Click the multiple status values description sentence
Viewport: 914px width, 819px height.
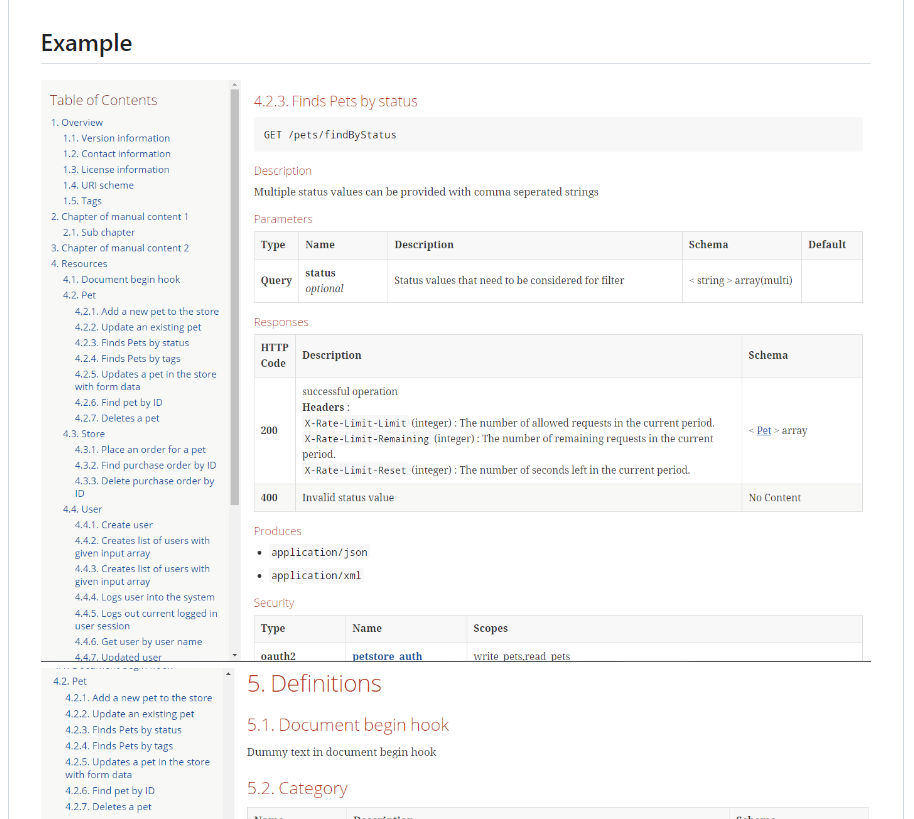click(x=426, y=192)
